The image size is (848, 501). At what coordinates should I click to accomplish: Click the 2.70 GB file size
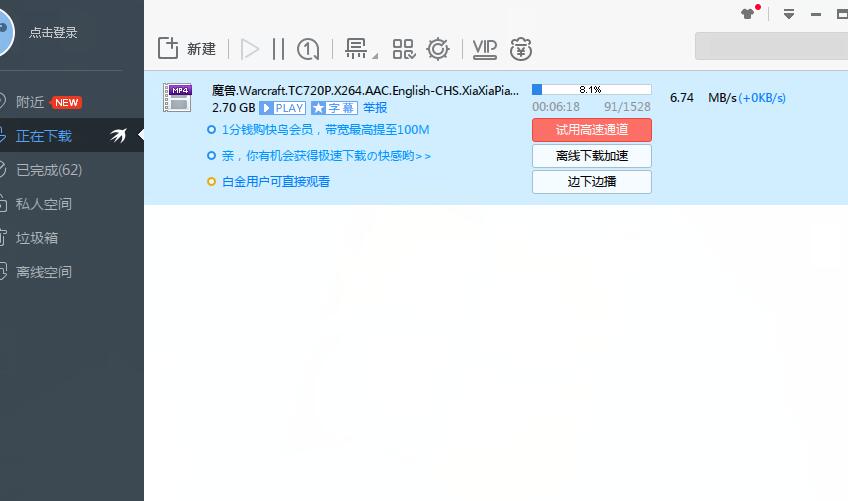click(x=234, y=108)
